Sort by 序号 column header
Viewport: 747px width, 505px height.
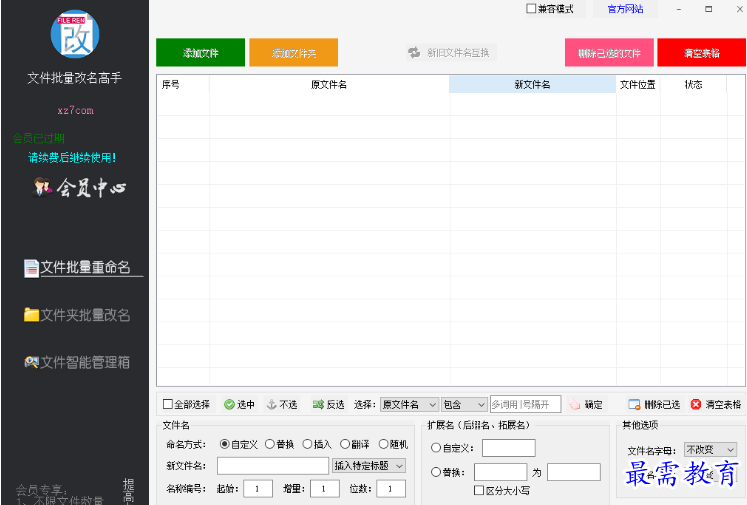183,85
